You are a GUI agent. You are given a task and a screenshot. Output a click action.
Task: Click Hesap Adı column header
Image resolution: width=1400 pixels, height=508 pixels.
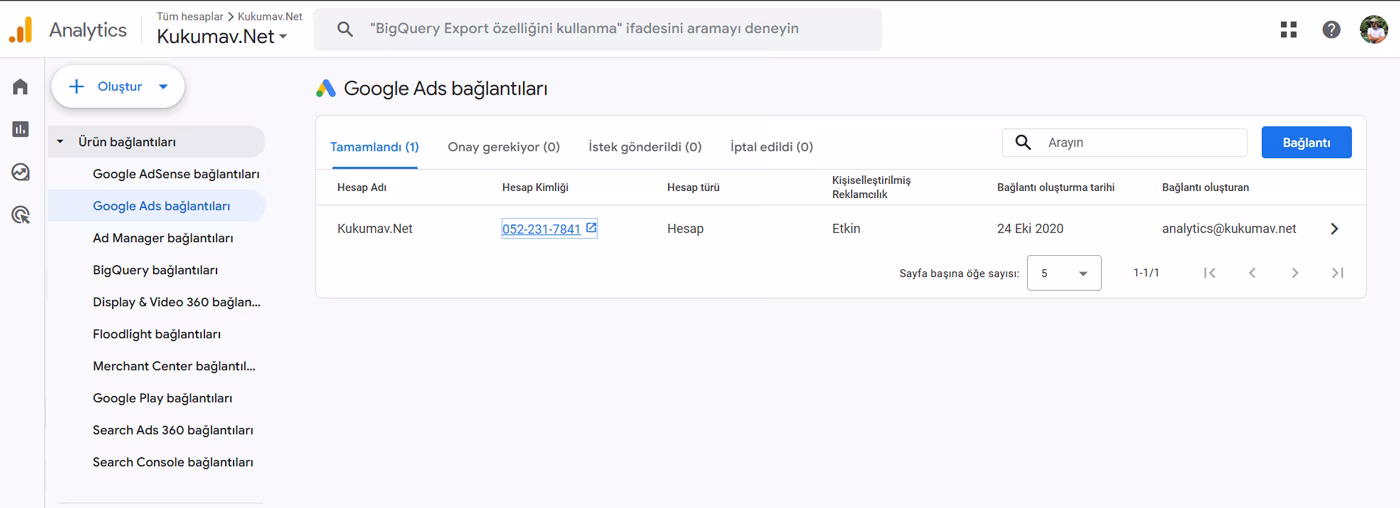[x=362, y=187]
